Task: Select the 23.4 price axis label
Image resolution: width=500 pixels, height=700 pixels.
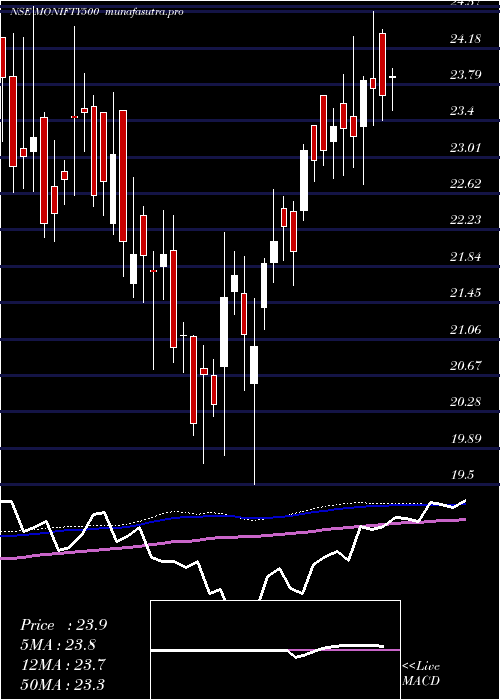Action: point(462,111)
